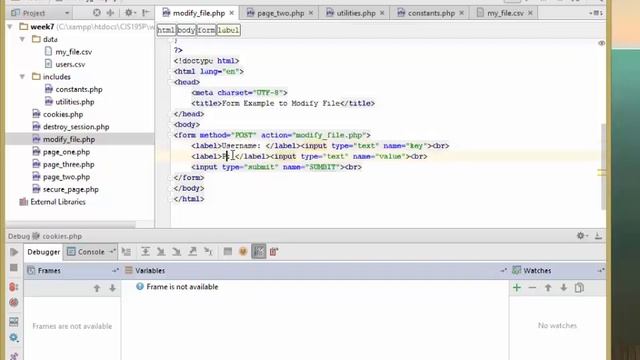The width and height of the screenshot is (640, 360).
Task: Switch to the Console tab in Debug panel
Action: (91, 252)
